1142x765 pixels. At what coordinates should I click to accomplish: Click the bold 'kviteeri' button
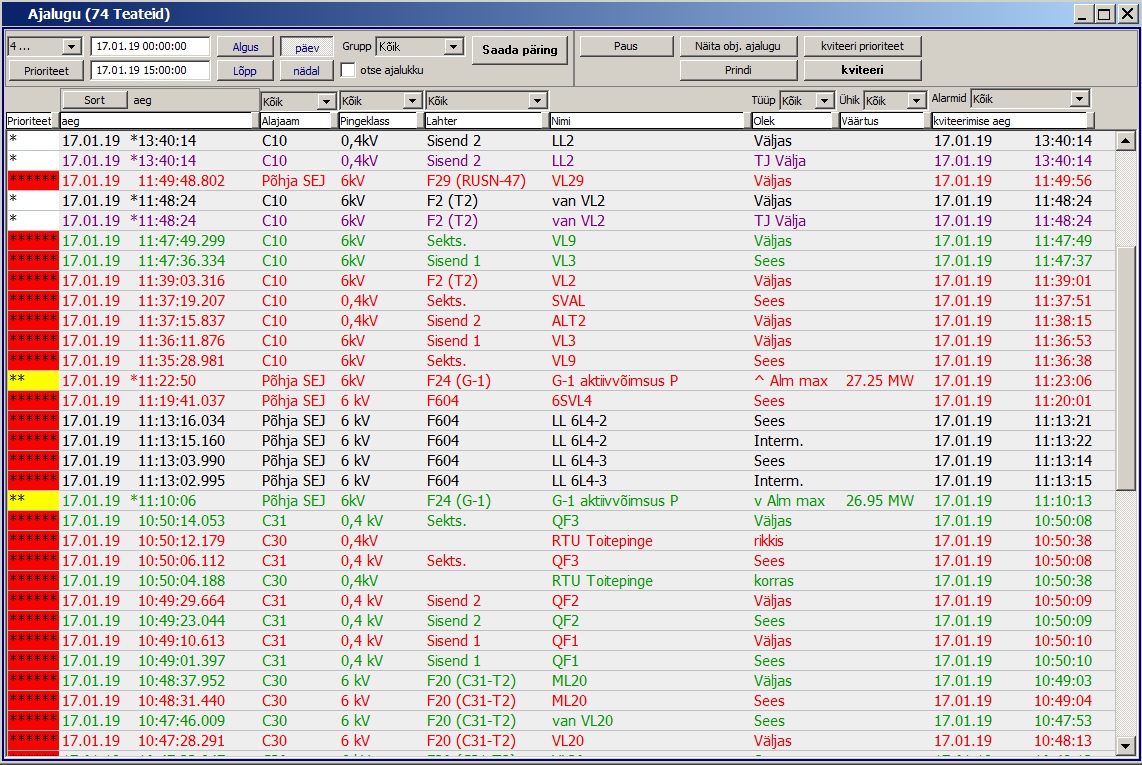(x=862, y=71)
